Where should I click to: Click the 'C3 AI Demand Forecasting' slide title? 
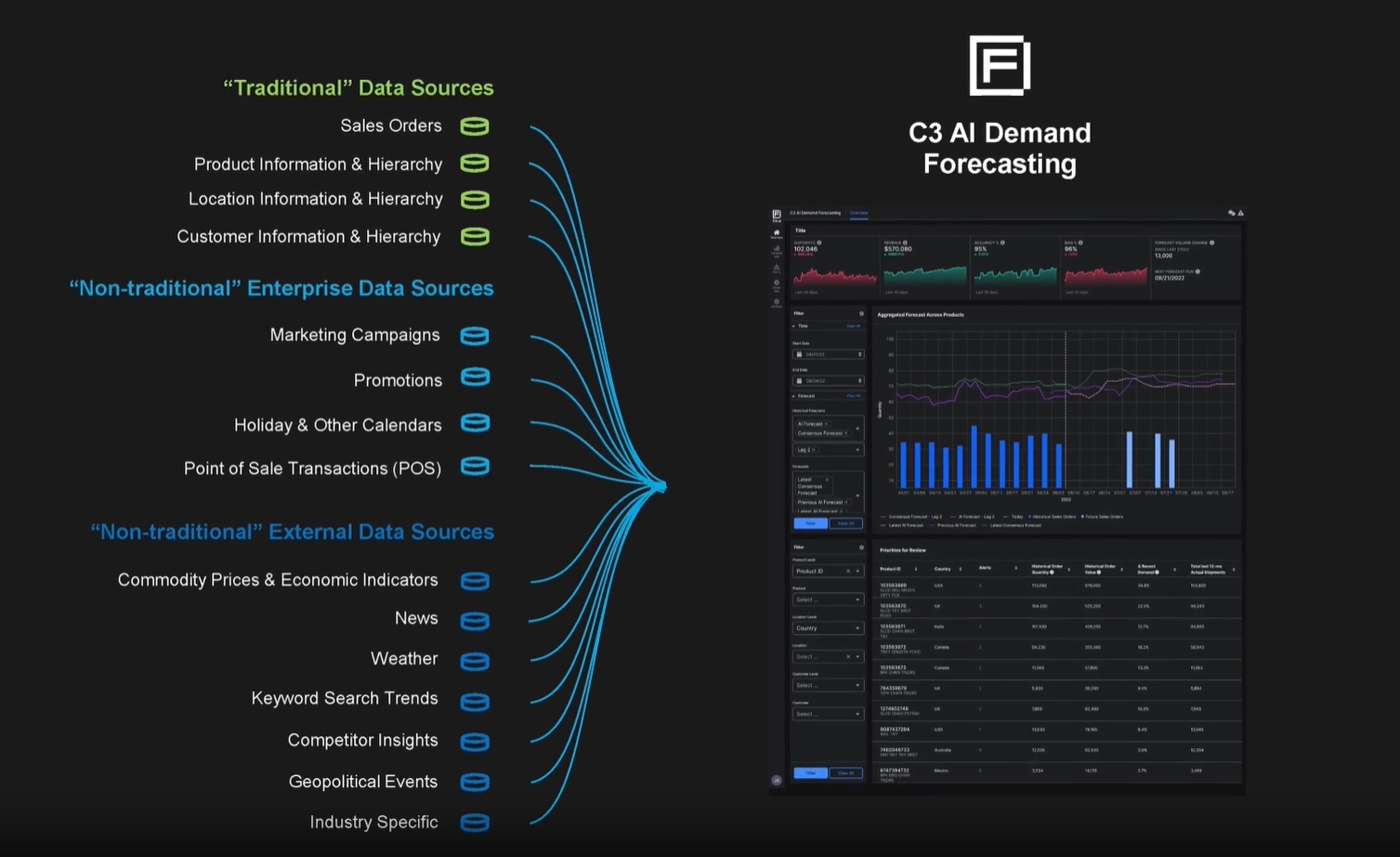(x=1000, y=148)
